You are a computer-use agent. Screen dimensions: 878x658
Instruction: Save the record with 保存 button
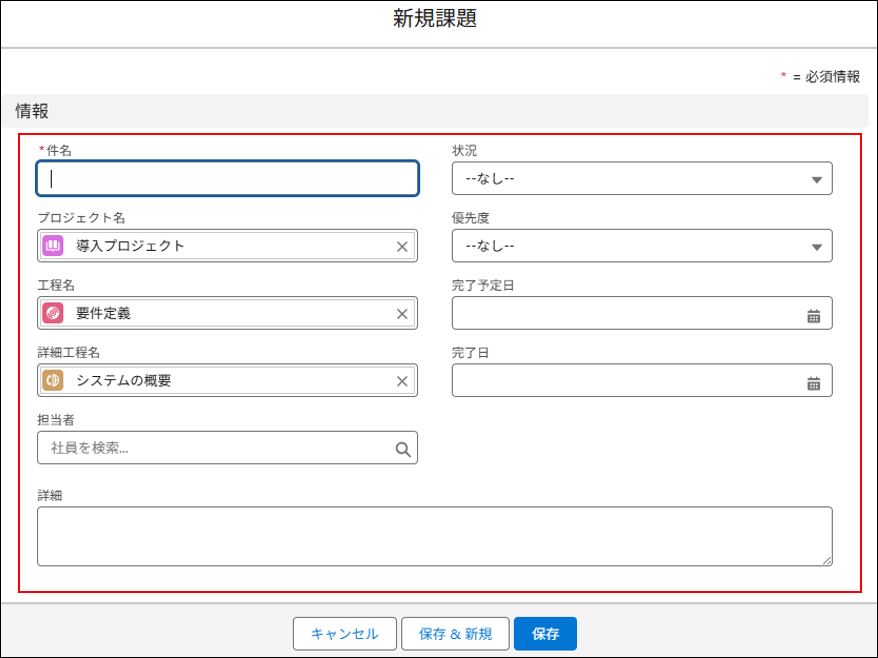(545, 634)
